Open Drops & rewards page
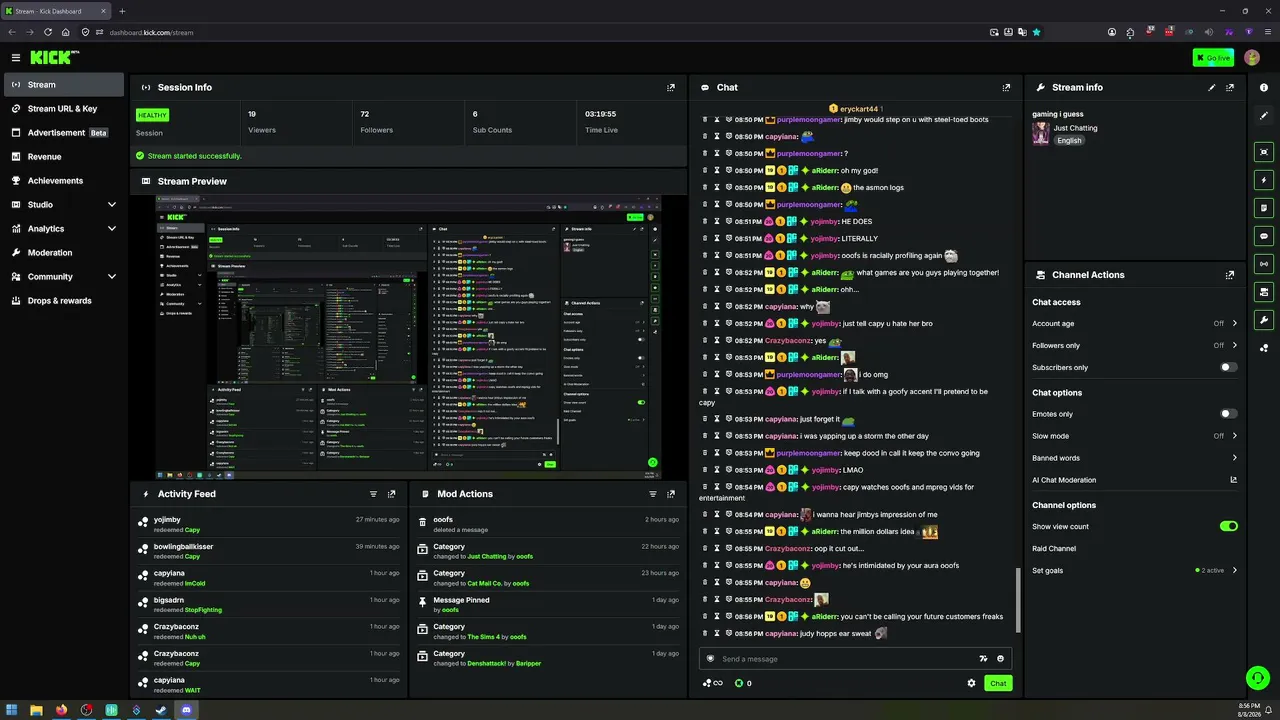This screenshot has height=720, width=1280. pos(64,301)
